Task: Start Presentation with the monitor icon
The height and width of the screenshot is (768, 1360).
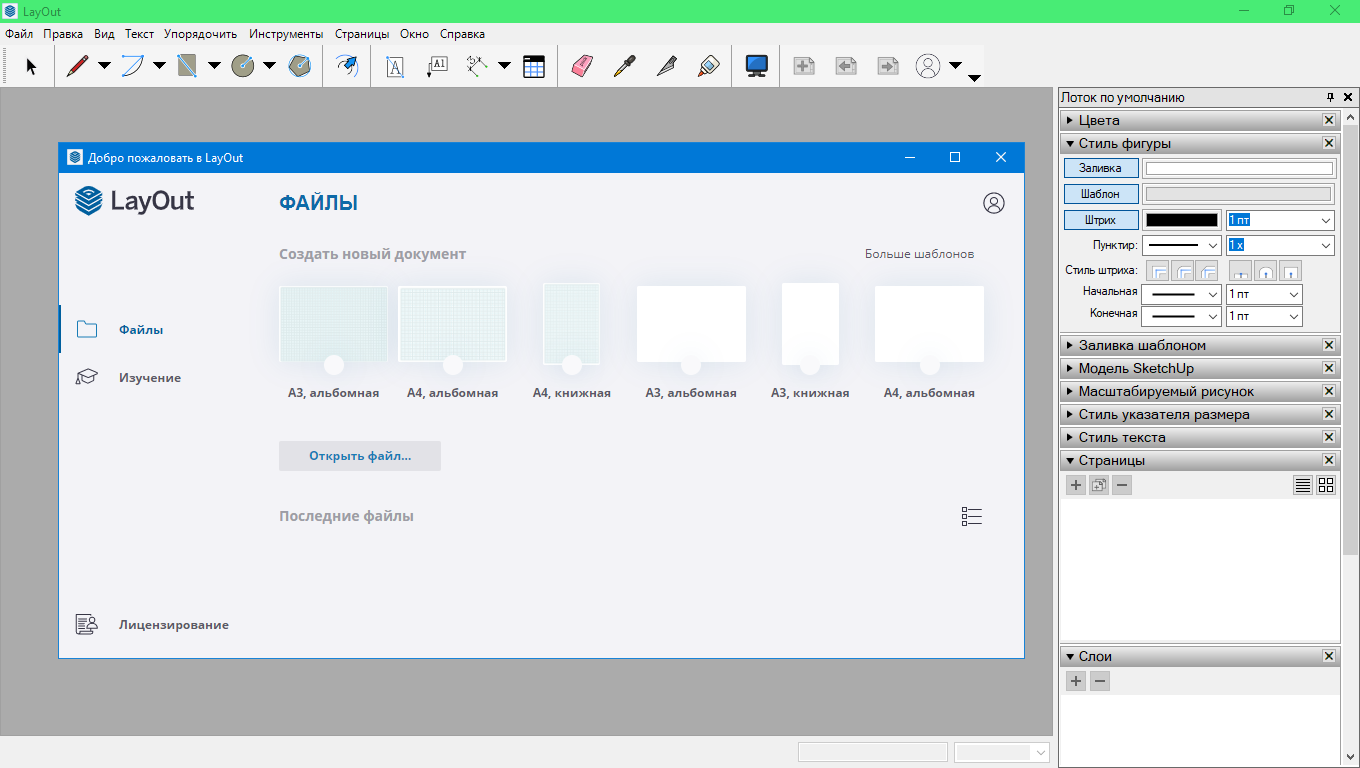Action: [x=757, y=66]
